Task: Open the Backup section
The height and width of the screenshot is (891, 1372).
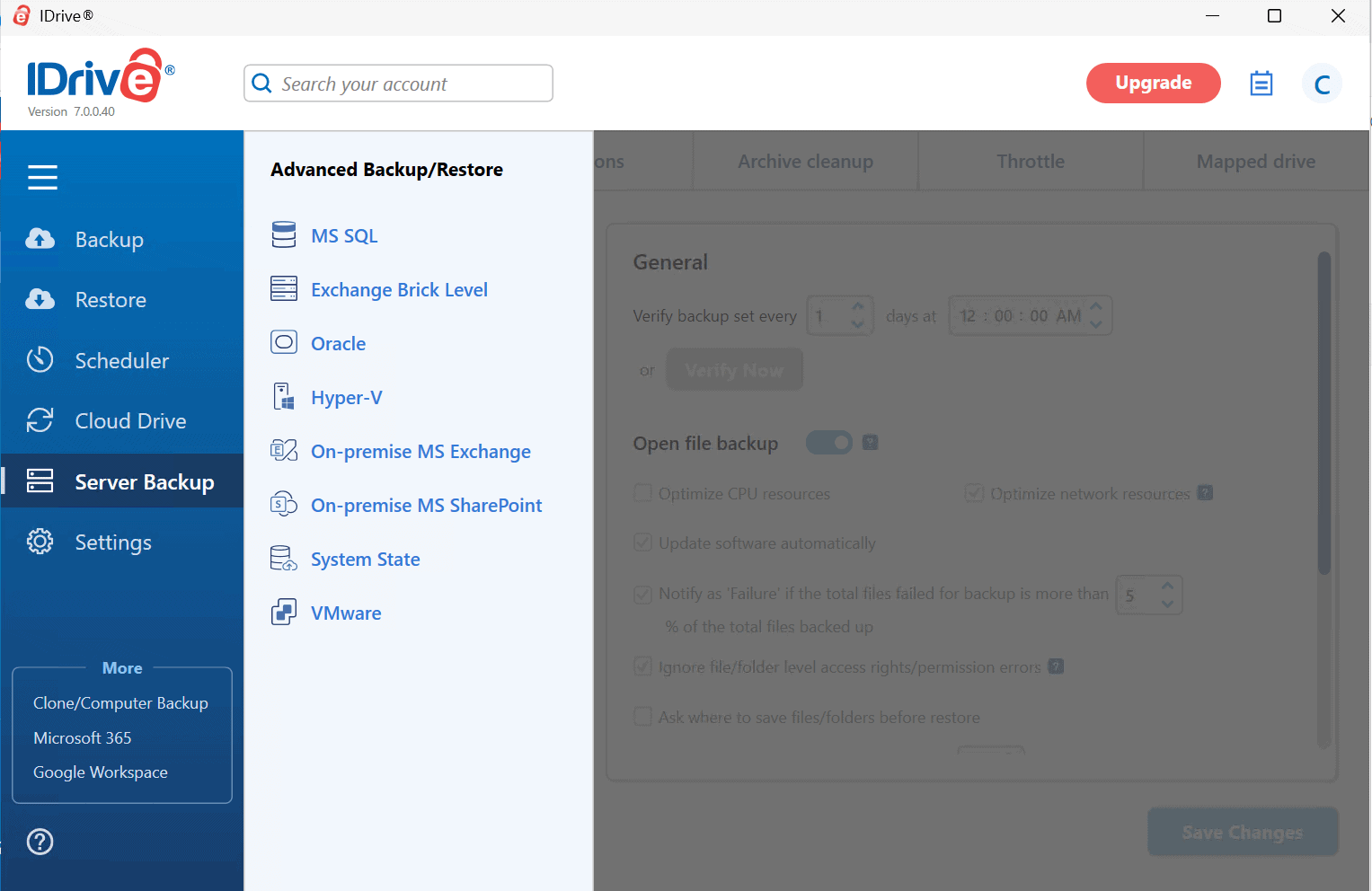Action: click(122, 239)
